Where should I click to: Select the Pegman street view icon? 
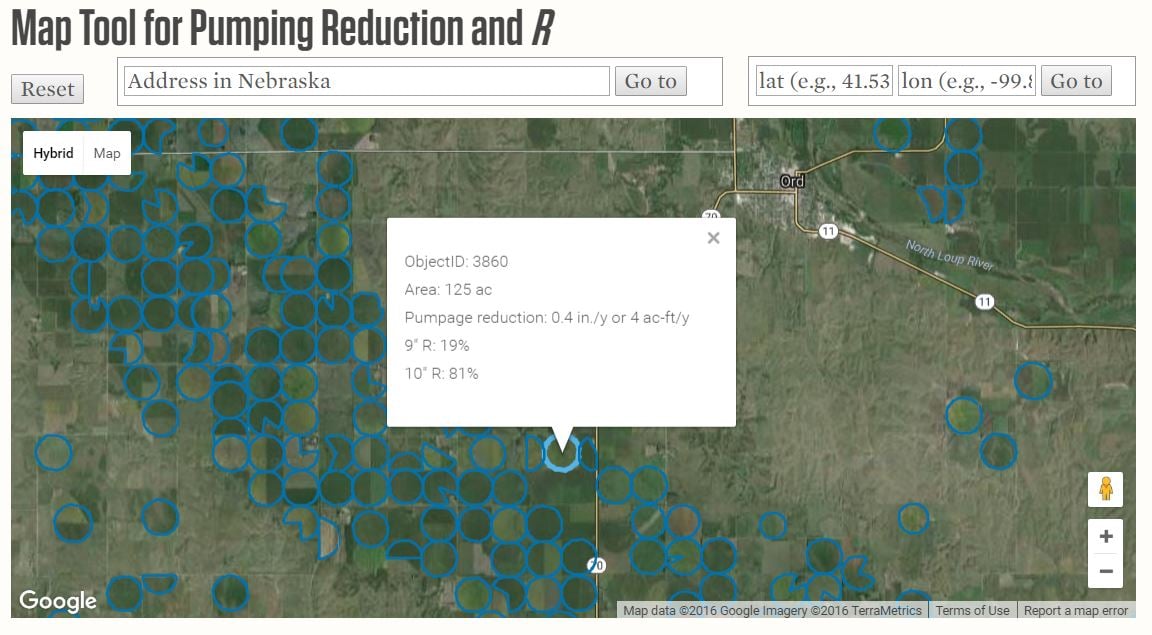click(1105, 489)
